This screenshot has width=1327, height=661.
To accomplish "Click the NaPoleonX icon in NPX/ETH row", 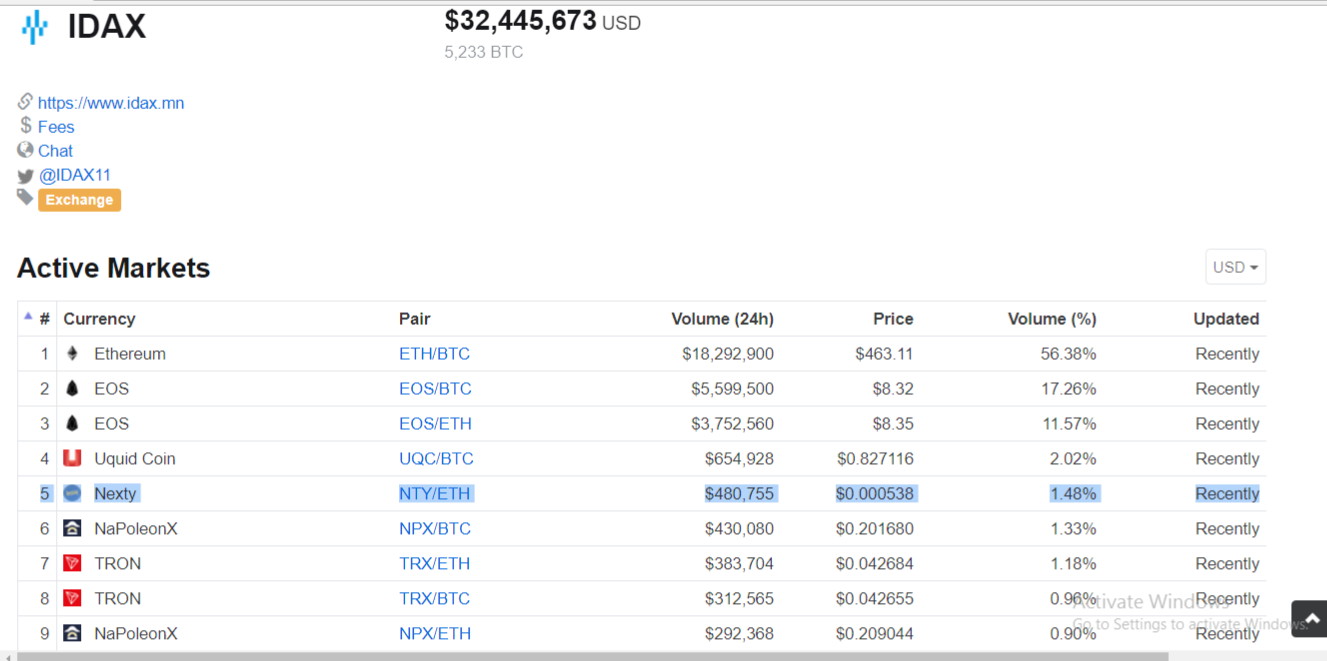I will tap(72, 633).
